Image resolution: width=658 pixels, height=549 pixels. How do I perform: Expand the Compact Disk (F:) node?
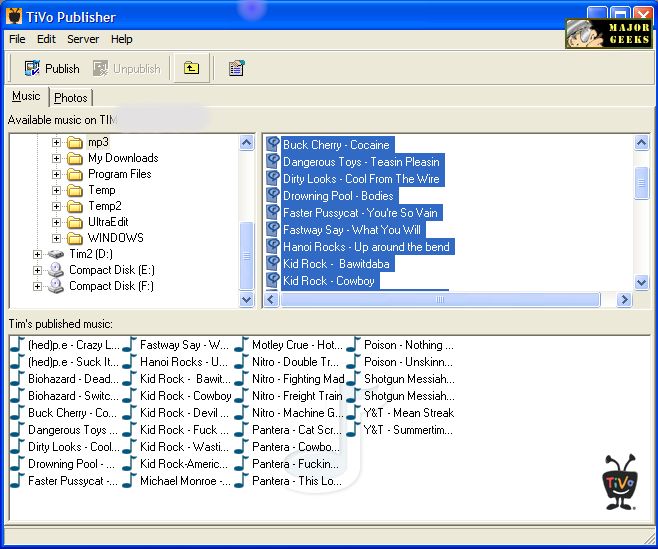(x=38, y=286)
